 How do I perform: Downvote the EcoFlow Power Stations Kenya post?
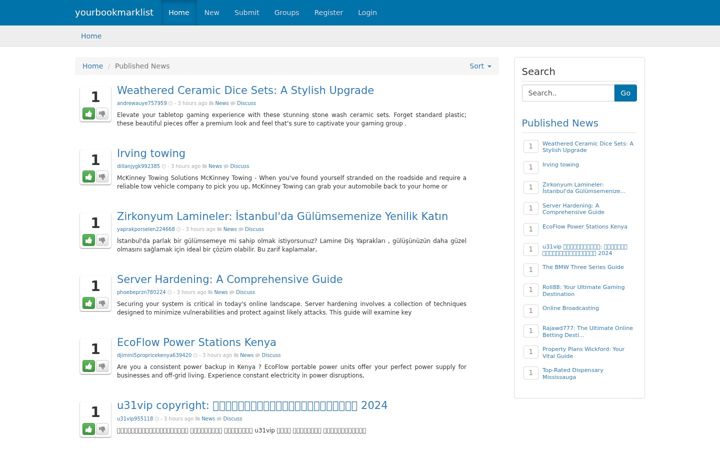(102, 366)
